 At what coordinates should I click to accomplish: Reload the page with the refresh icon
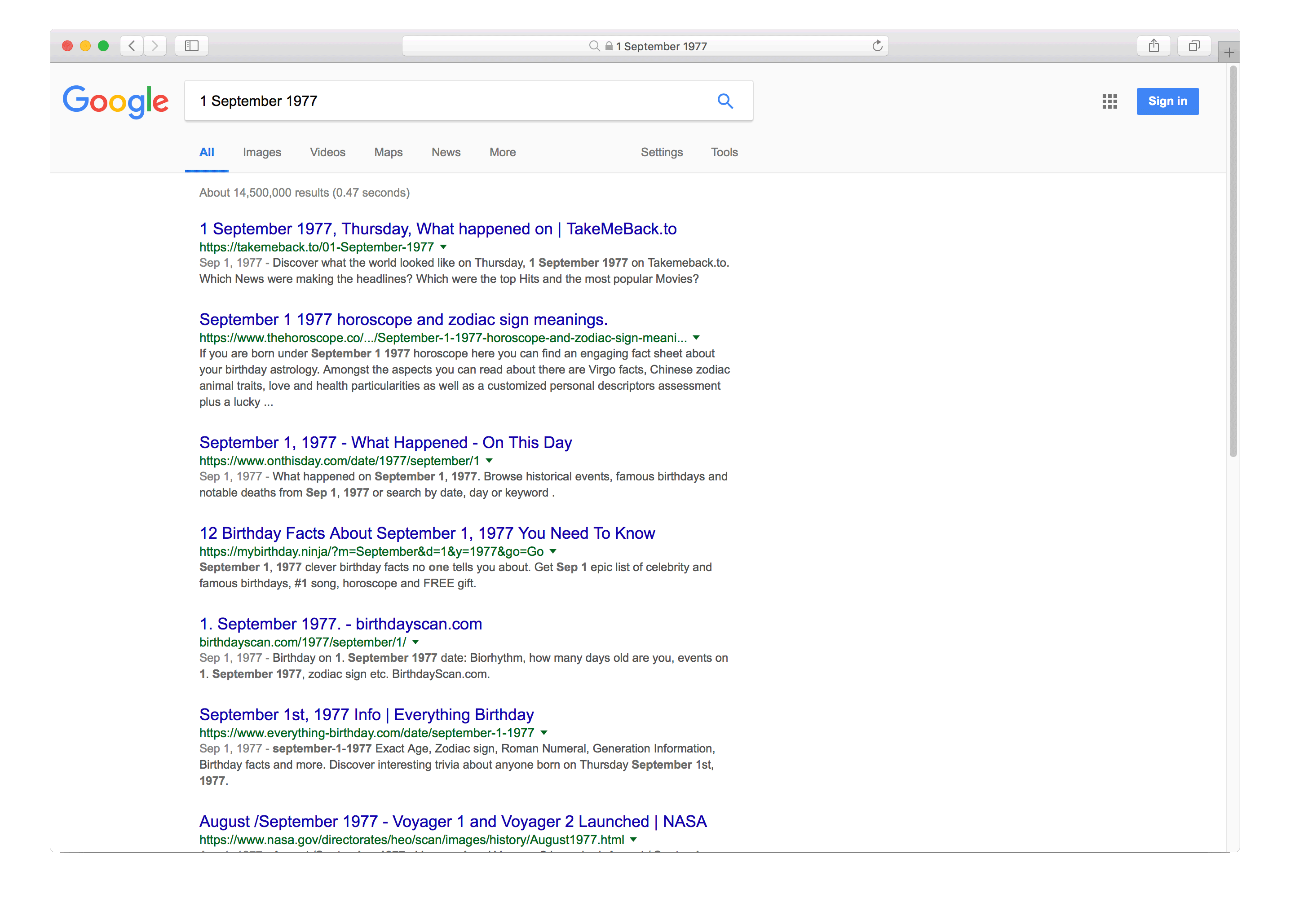877,46
